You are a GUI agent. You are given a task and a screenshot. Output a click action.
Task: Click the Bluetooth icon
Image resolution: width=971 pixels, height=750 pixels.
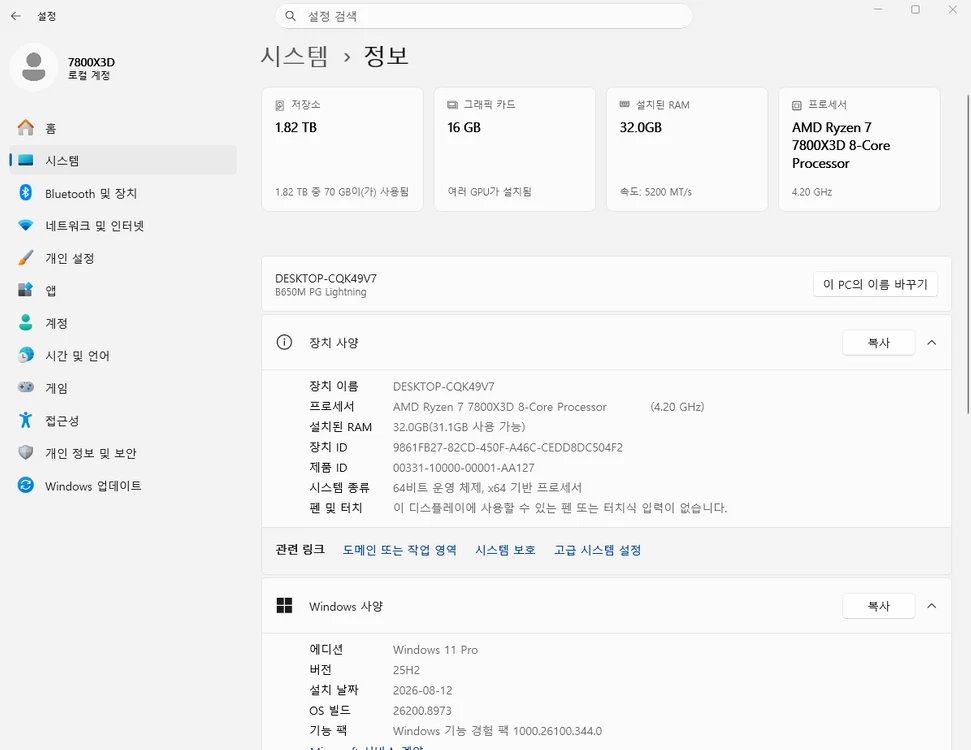click(x=25, y=193)
